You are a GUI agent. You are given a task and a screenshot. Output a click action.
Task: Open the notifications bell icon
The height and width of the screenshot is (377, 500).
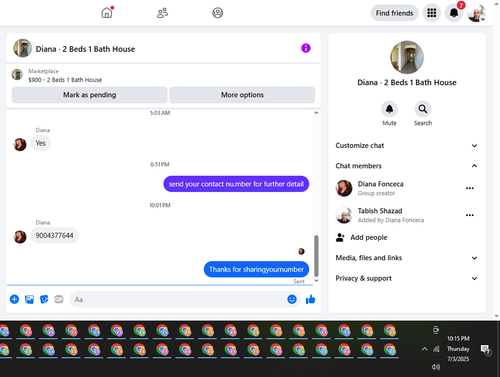click(x=454, y=13)
